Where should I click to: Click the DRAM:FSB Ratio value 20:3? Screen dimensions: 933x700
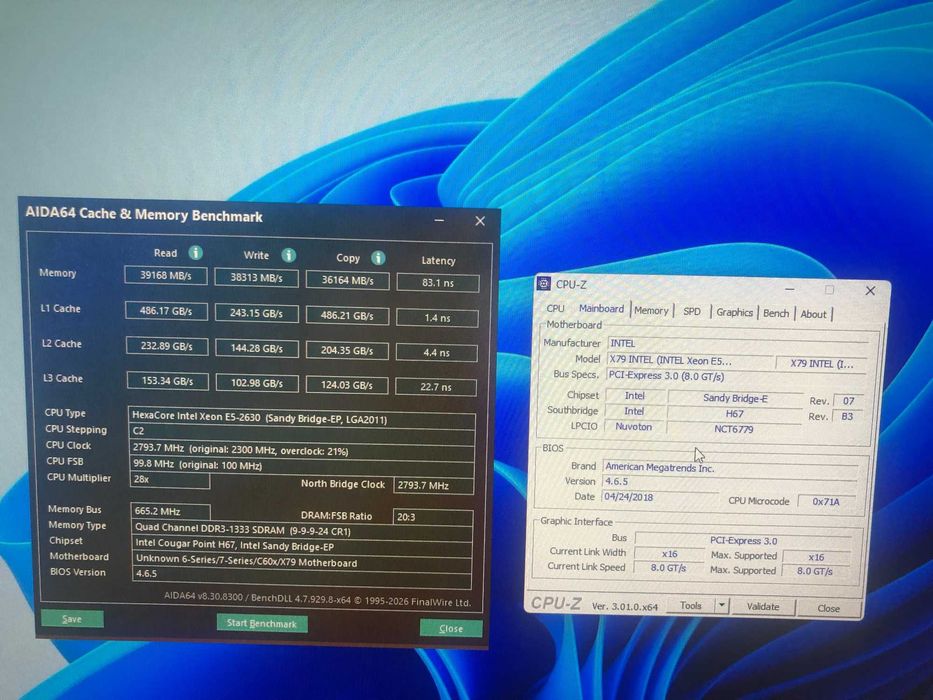[x=433, y=517]
